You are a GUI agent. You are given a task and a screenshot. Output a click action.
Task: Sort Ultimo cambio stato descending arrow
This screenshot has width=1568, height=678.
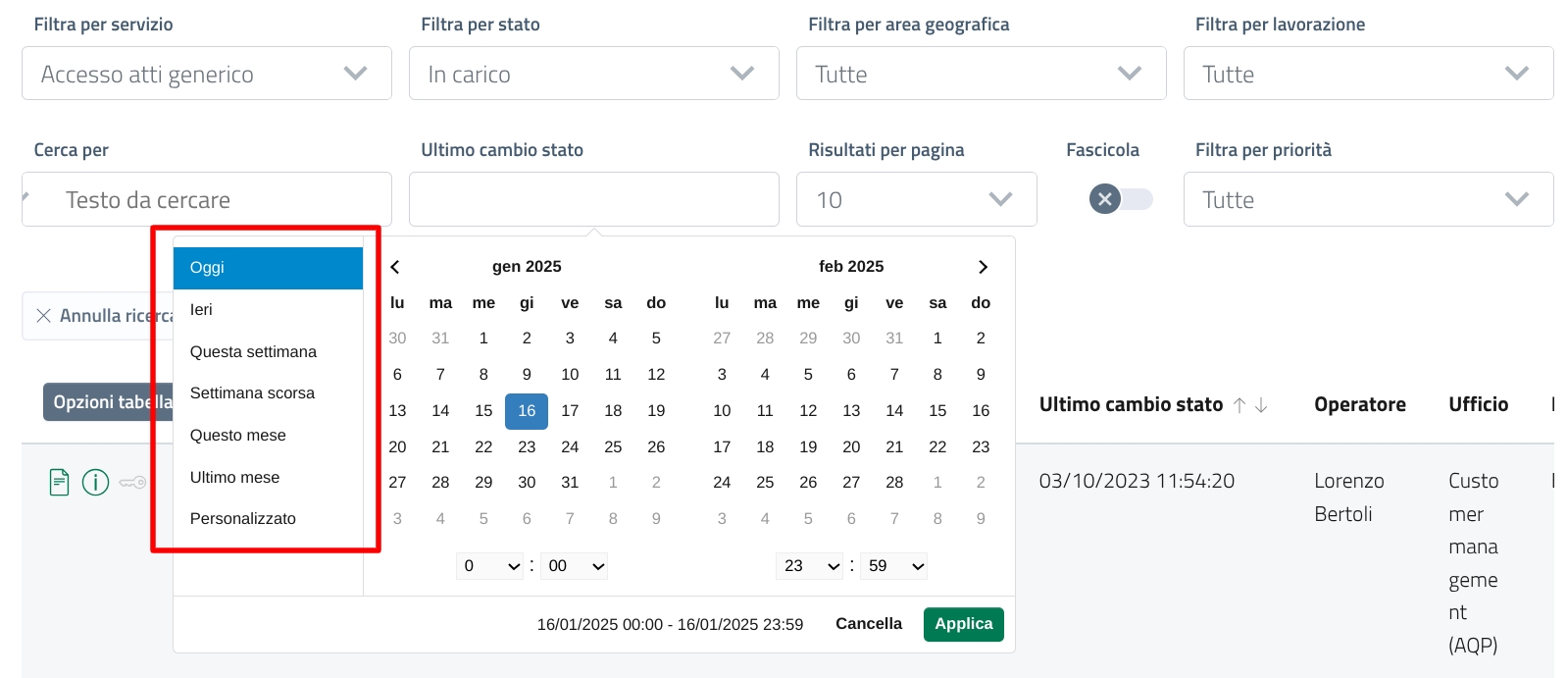click(x=1261, y=405)
